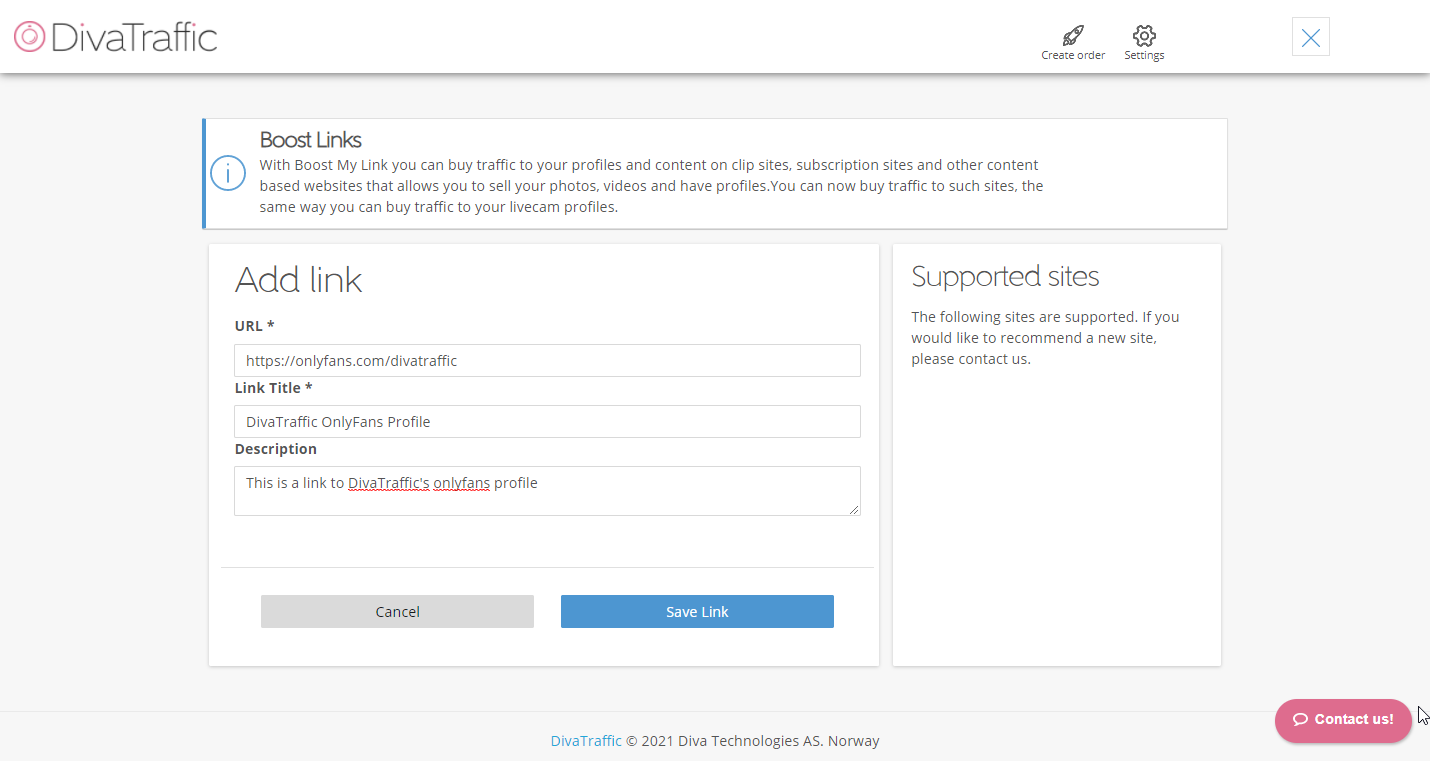Focus the Link Title input field
Screen dimensions: 1430x761
547,422
